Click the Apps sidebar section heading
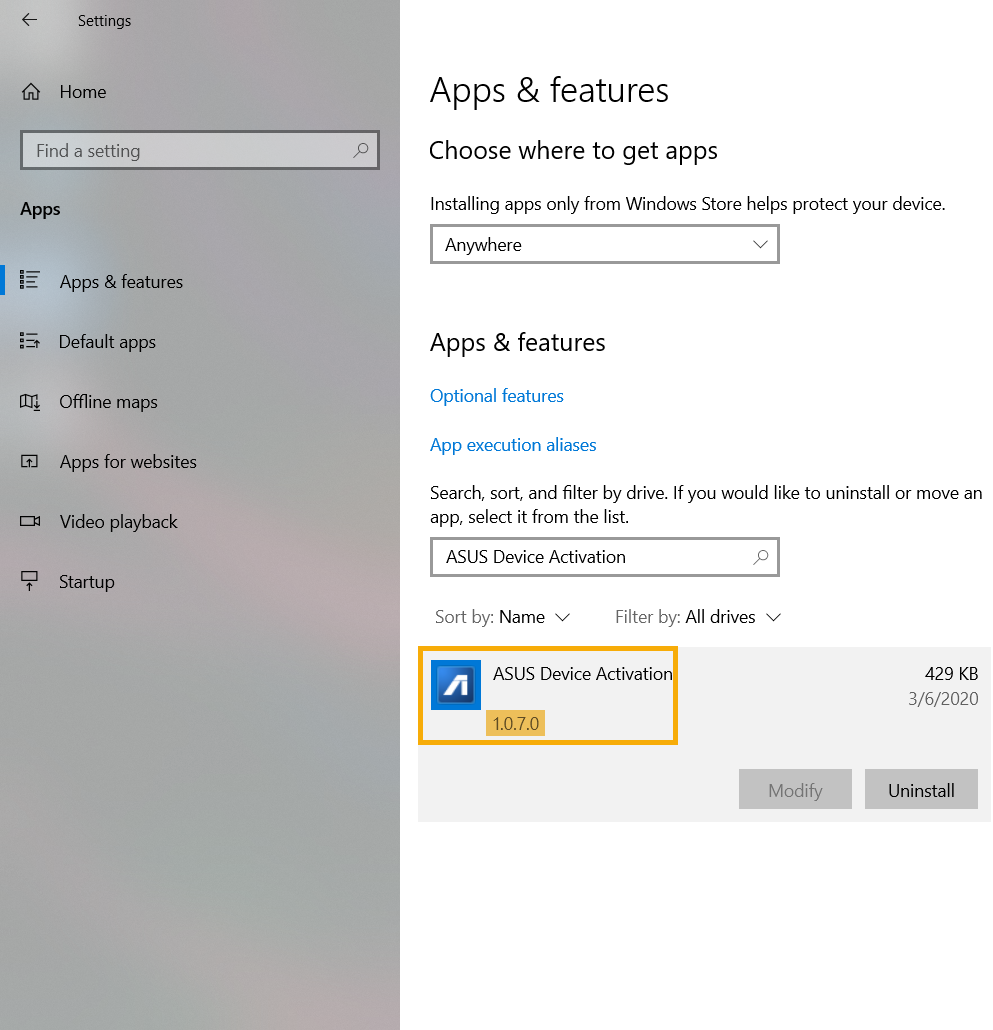Image resolution: width=993 pixels, height=1030 pixels. (x=40, y=210)
